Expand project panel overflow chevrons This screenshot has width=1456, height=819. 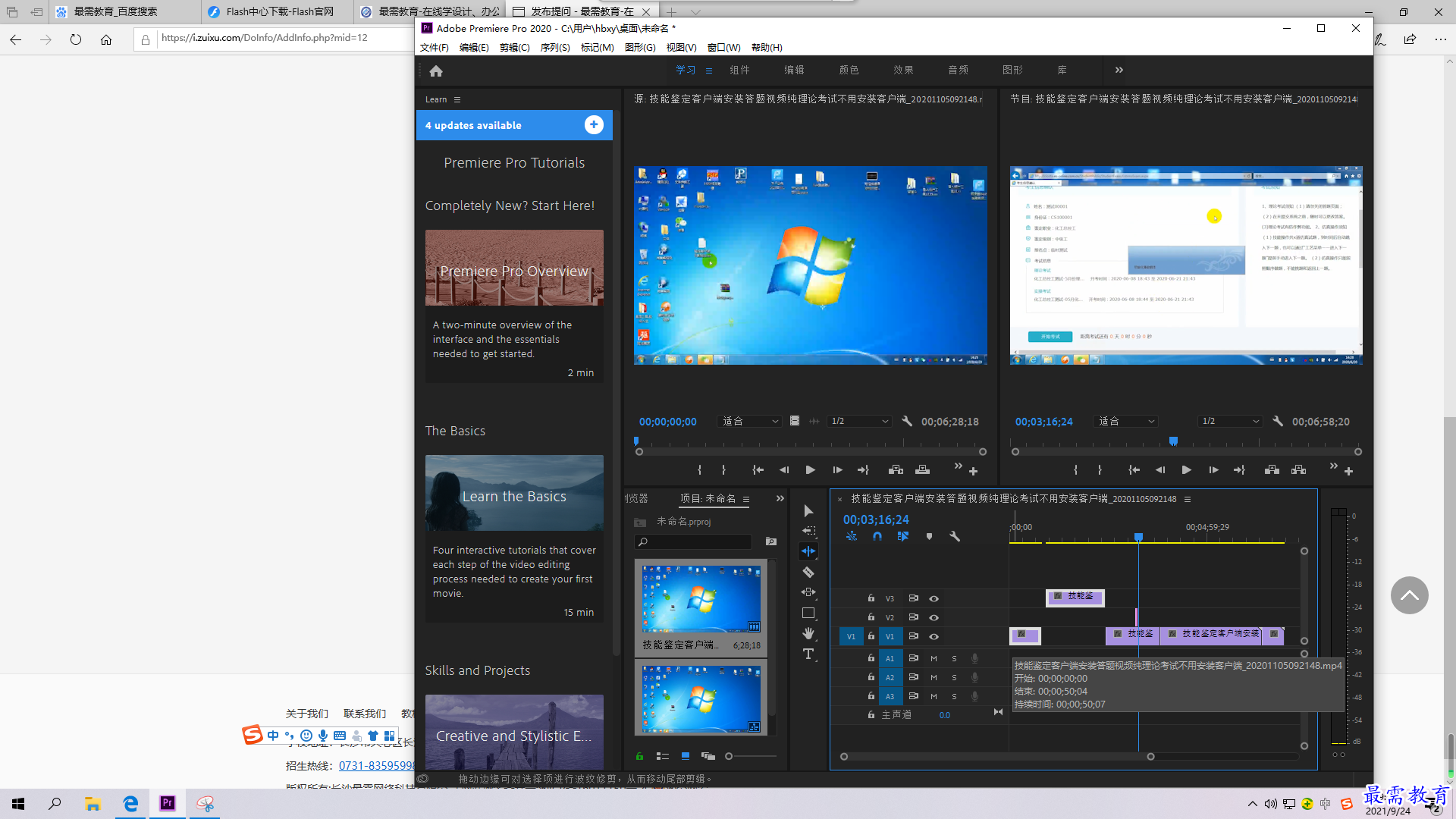(x=780, y=498)
